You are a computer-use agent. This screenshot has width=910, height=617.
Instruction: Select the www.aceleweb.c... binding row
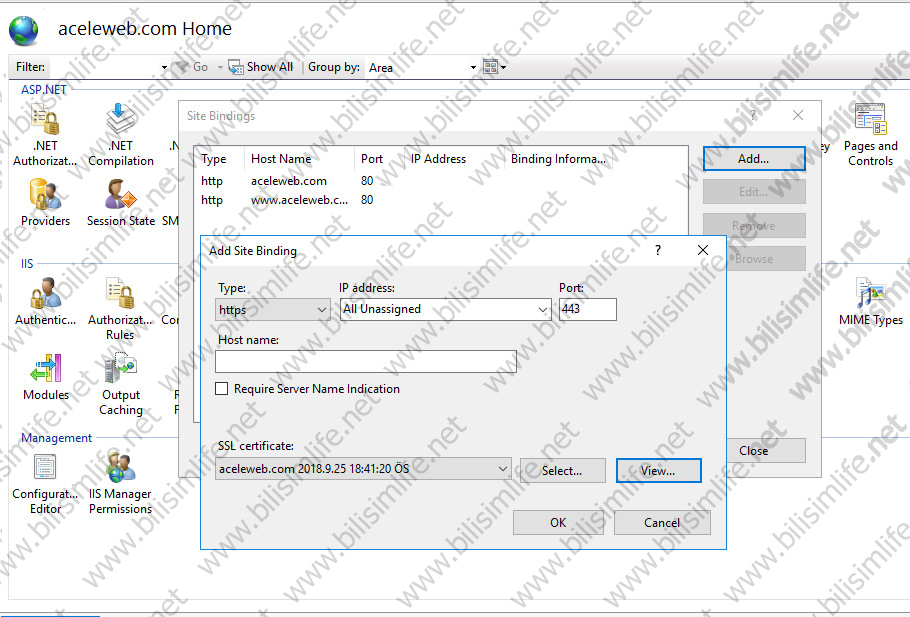point(440,200)
